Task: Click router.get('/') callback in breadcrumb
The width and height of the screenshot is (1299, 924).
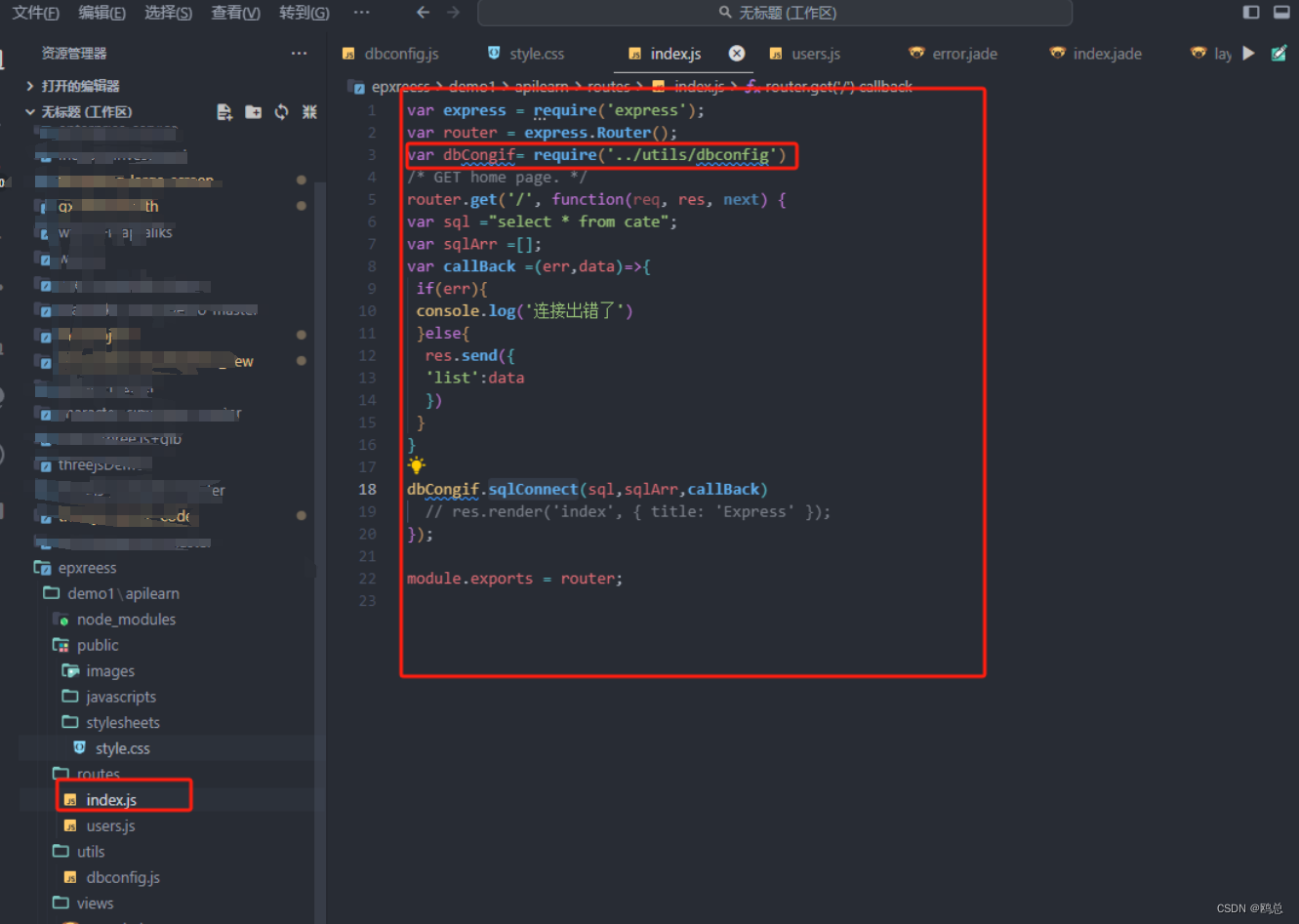Action: tap(839, 87)
